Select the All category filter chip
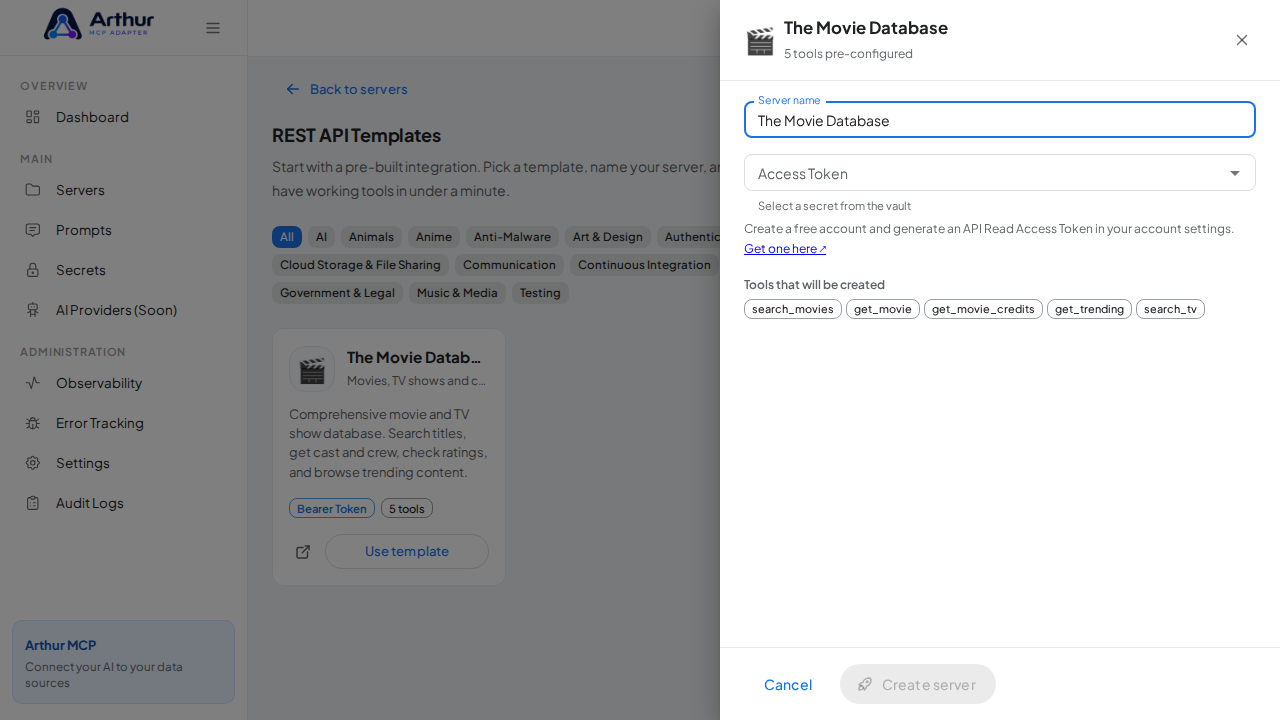Image resolution: width=1280 pixels, height=720 pixels. pyautogui.click(x=287, y=237)
